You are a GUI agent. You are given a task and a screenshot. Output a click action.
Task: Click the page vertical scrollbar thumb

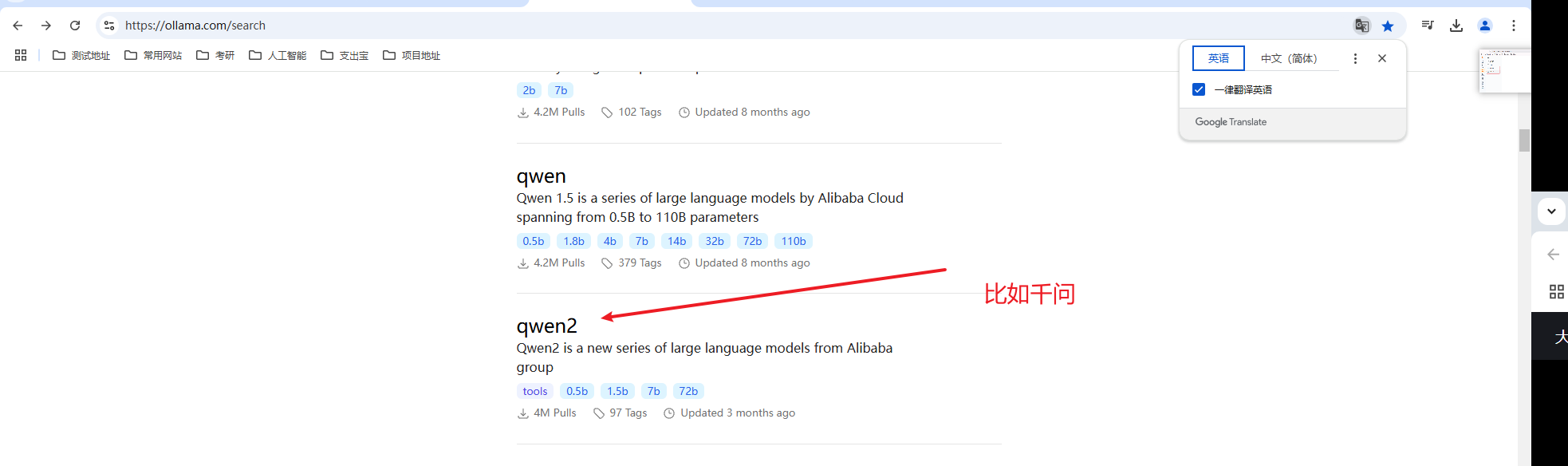pyautogui.click(x=1524, y=140)
